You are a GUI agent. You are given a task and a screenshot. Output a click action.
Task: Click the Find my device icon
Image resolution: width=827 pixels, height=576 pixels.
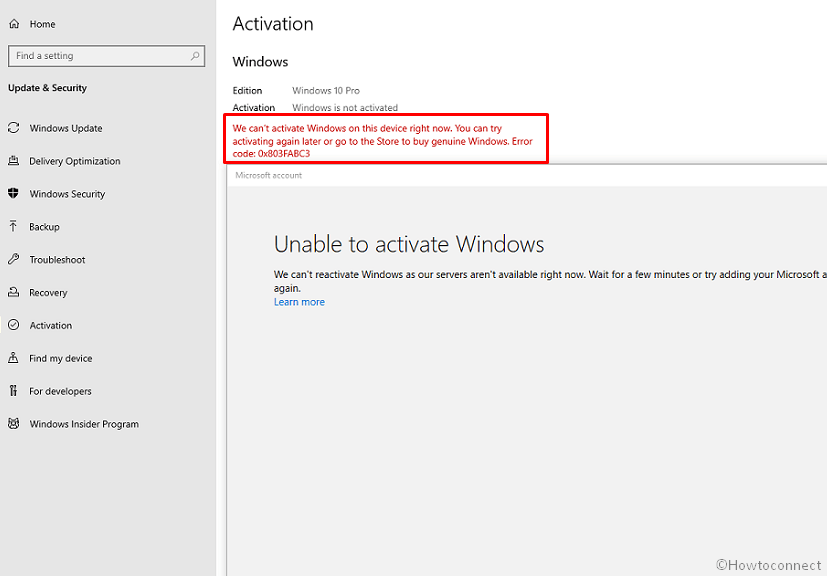click(14, 358)
